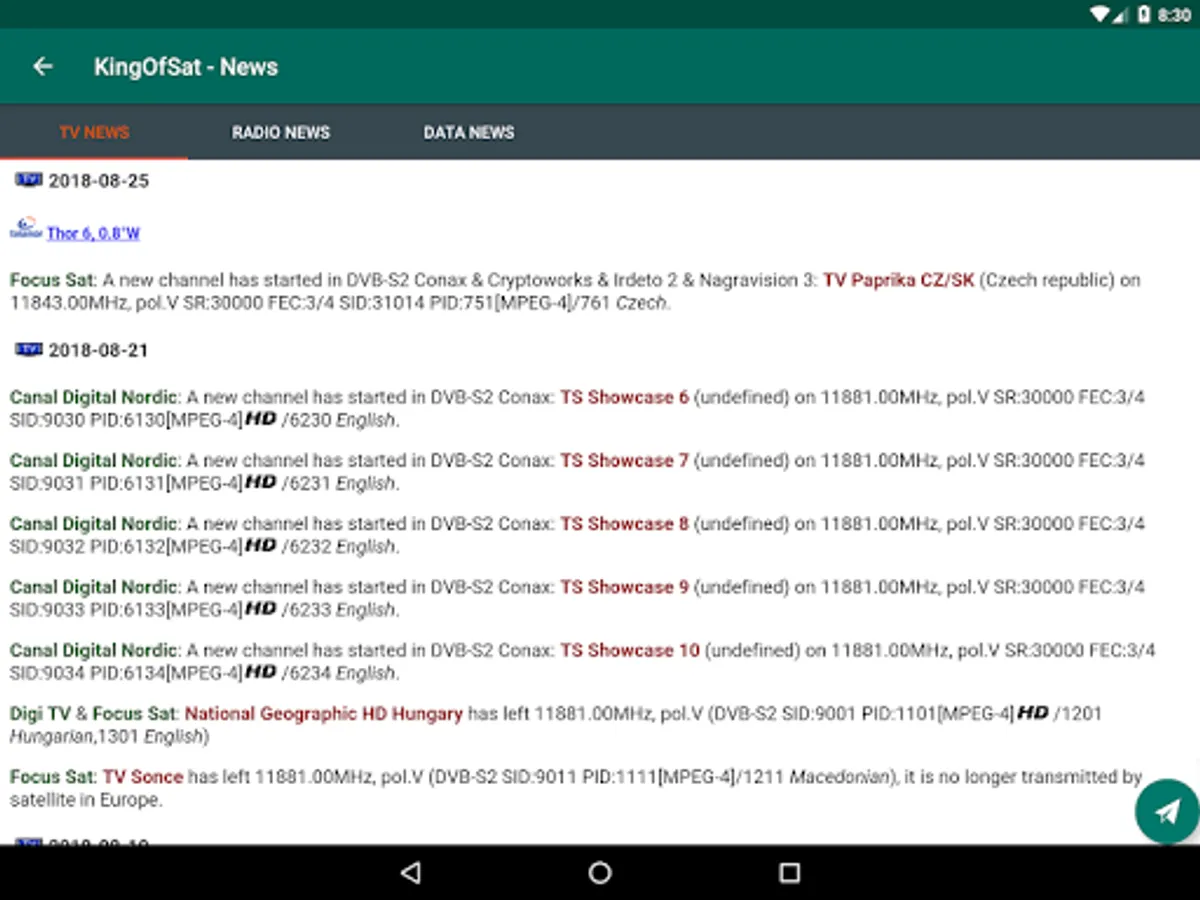Image resolution: width=1200 pixels, height=900 pixels.
Task: Open the TV Sonce channel link
Action: click(x=143, y=776)
